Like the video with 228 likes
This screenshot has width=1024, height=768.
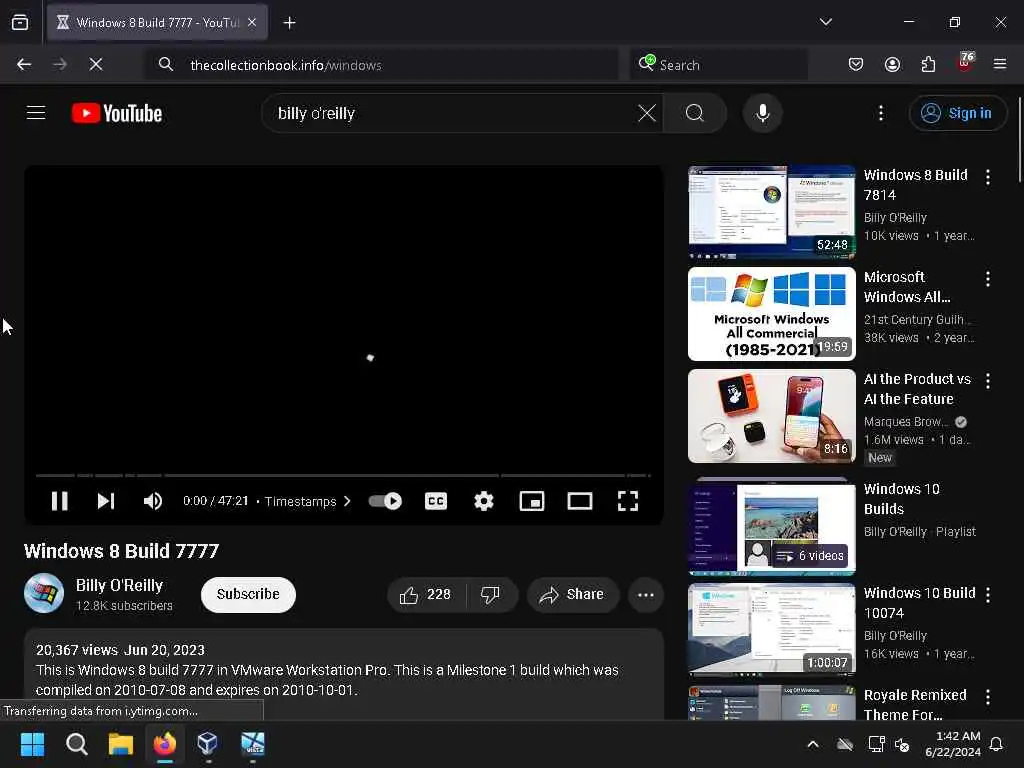pyautogui.click(x=426, y=594)
